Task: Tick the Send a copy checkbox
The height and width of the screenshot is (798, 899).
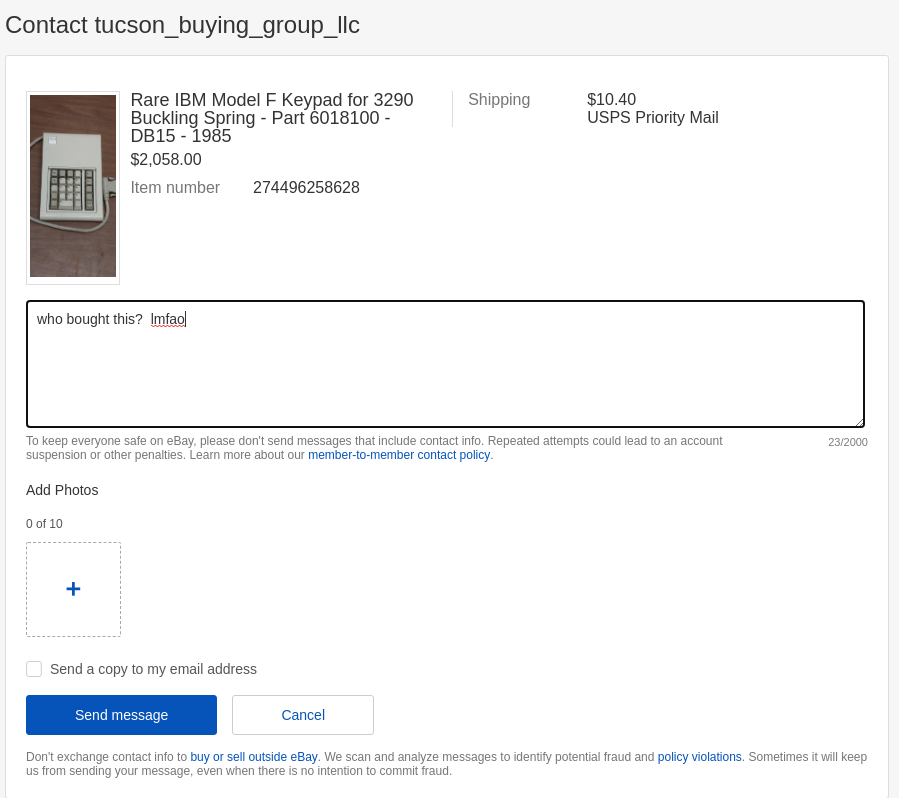Action: (x=34, y=669)
